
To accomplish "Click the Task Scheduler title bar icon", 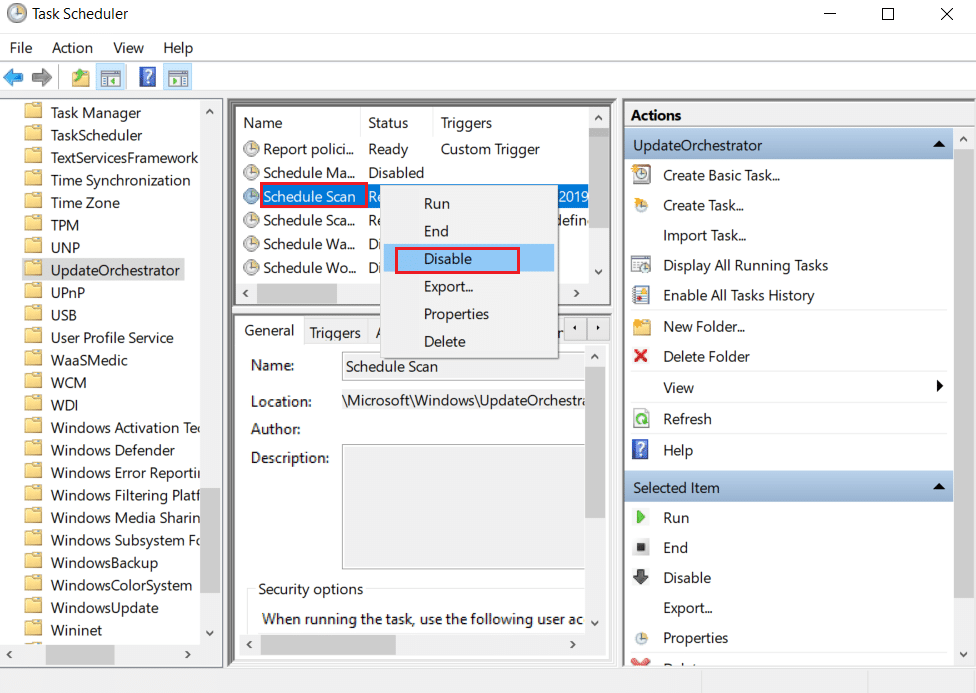I will click(x=17, y=14).
